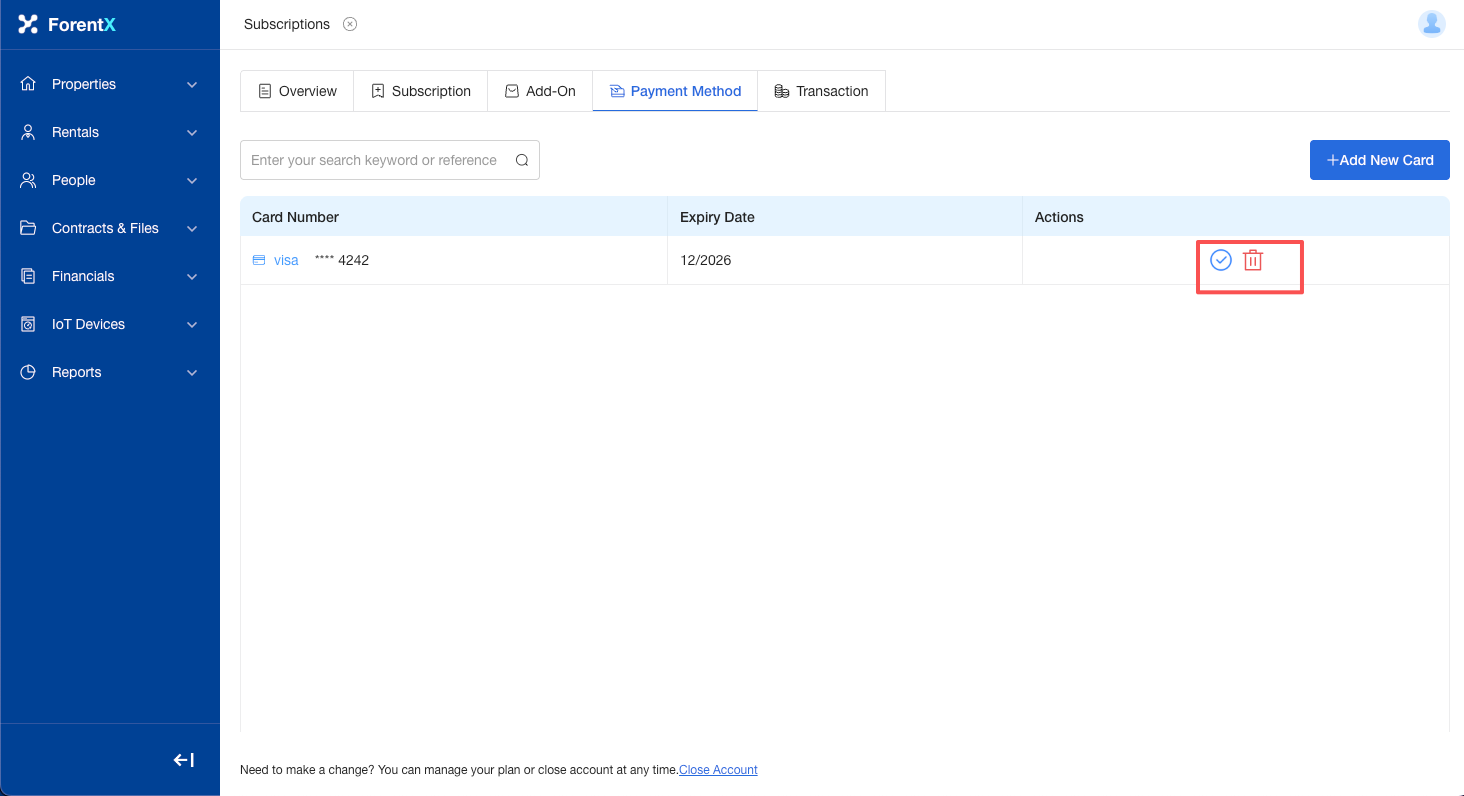Image resolution: width=1464 pixels, height=796 pixels.
Task: Collapse the sidebar with the arrow icon
Action: click(183, 760)
